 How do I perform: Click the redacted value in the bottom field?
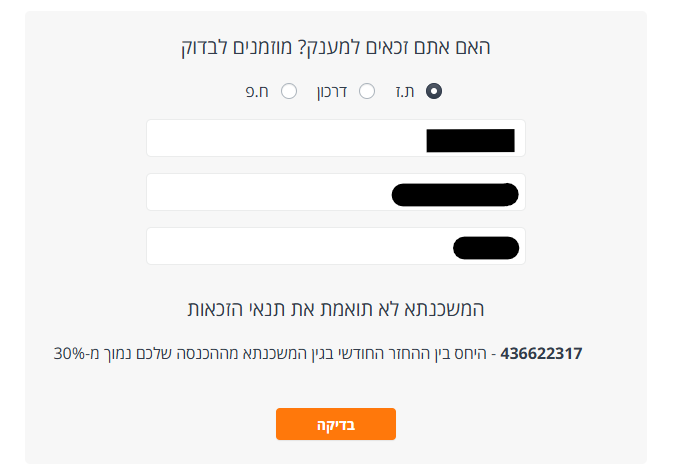485,247
